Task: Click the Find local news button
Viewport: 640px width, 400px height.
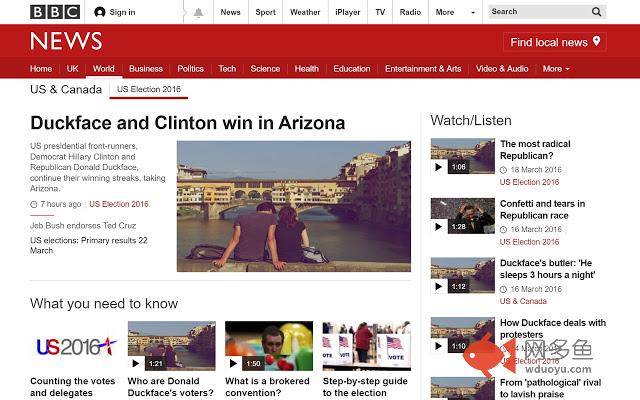Action: (x=555, y=42)
